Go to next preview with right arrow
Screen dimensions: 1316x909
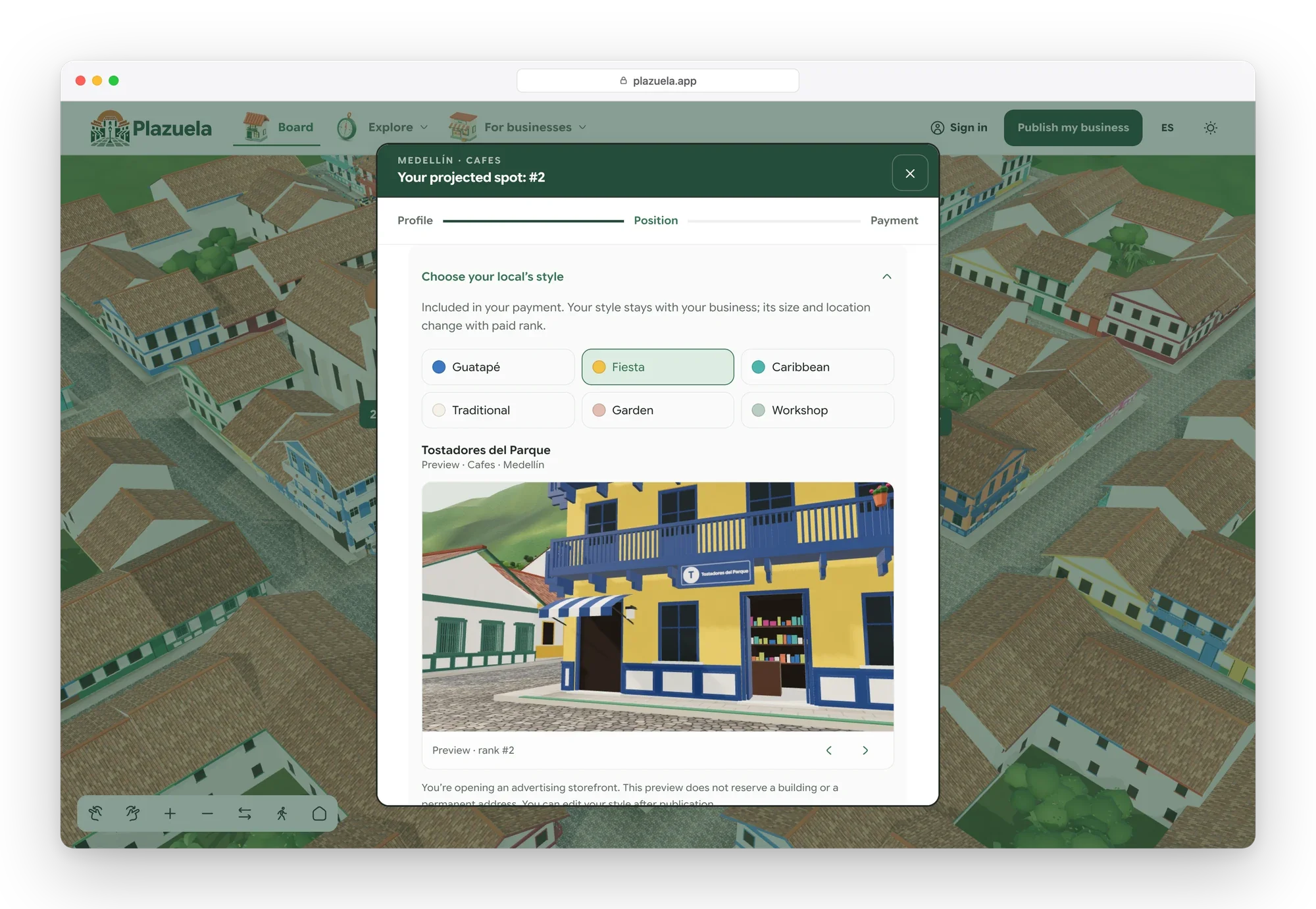[865, 750]
